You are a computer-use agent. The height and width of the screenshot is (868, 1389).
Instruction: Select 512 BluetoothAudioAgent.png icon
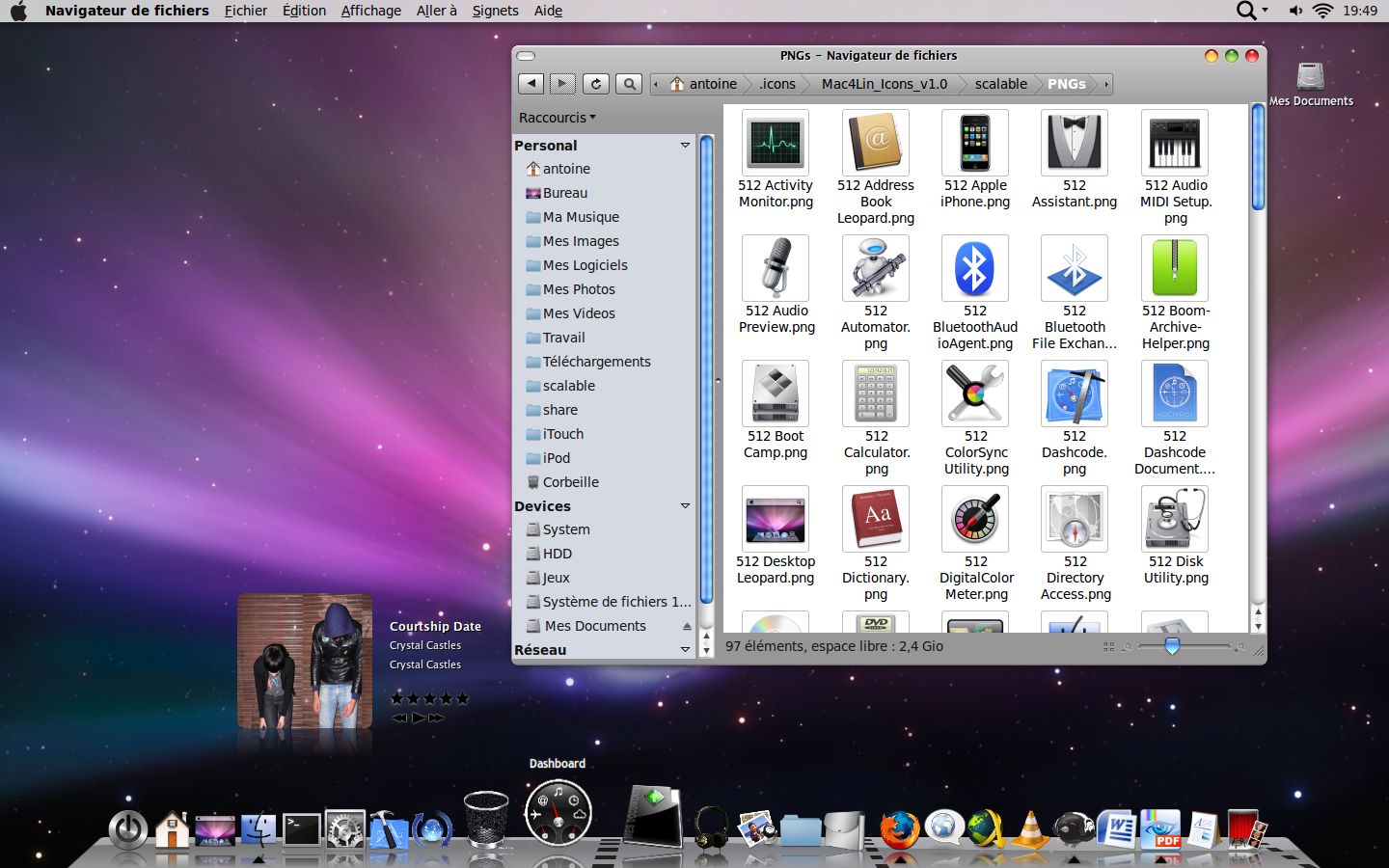point(975,268)
